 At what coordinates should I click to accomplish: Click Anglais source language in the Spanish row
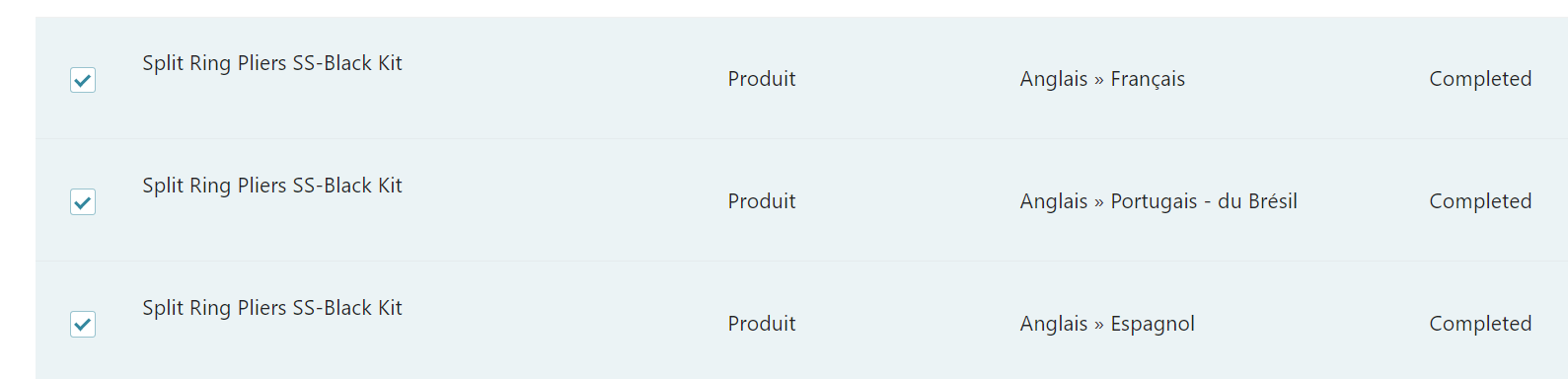[1054, 325]
